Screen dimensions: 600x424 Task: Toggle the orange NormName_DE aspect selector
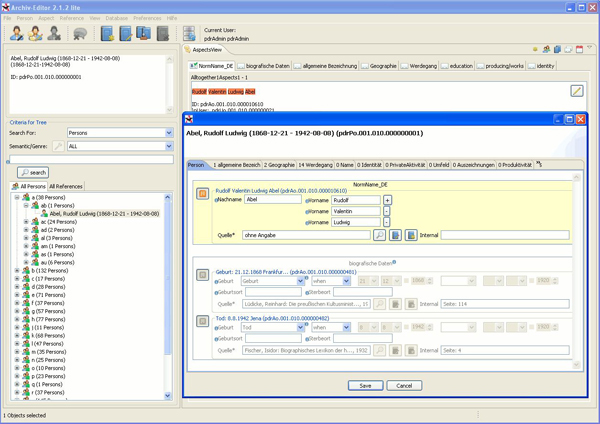203,194
